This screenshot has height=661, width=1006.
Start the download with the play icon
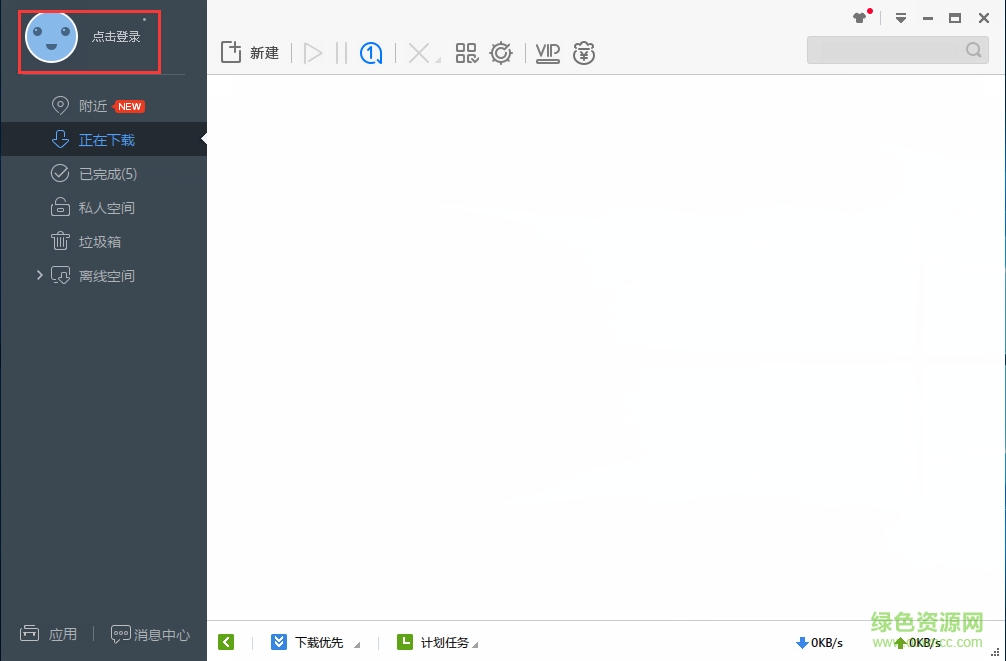tap(313, 53)
